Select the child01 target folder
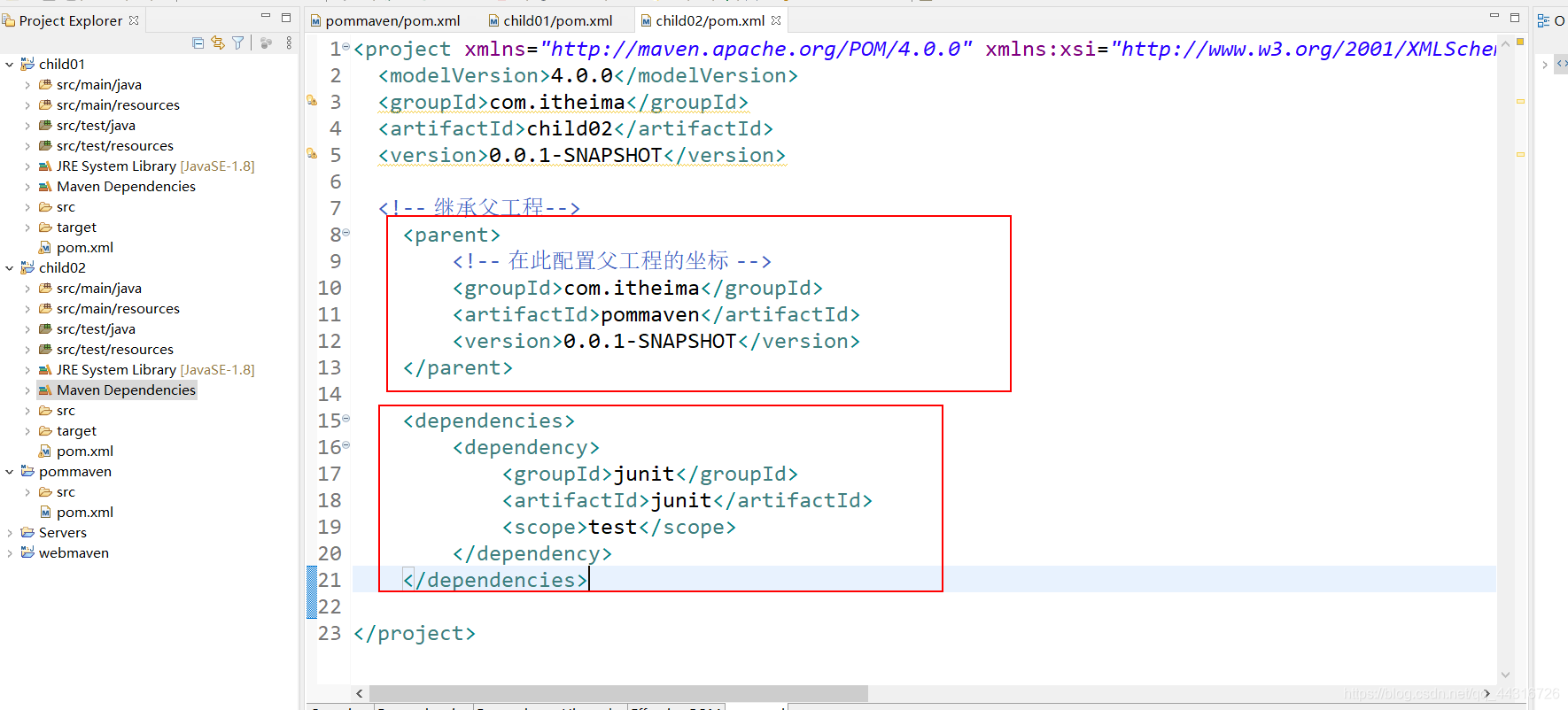This screenshot has height=710, width=1568. [x=76, y=227]
